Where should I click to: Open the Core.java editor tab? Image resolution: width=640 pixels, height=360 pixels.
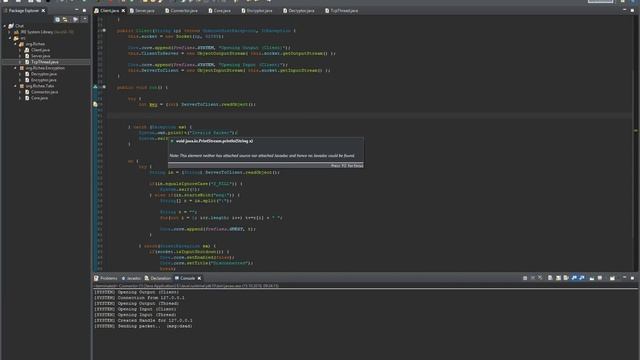click(x=220, y=11)
